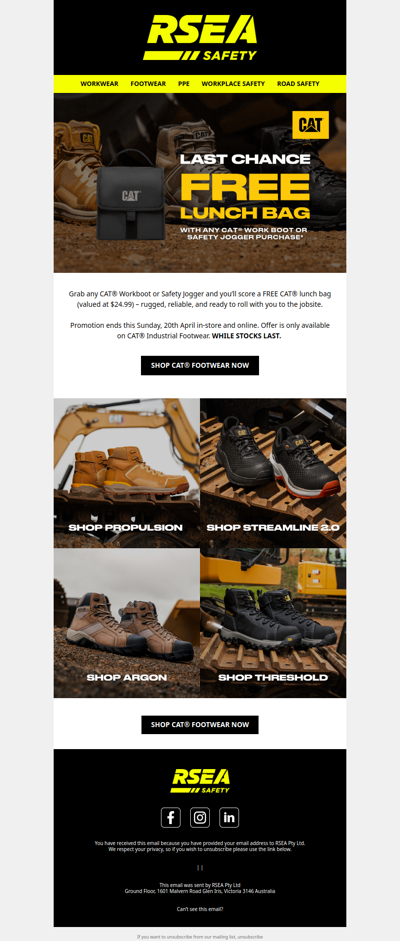Click the yellow CAT logo badge

click(x=311, y=125)
